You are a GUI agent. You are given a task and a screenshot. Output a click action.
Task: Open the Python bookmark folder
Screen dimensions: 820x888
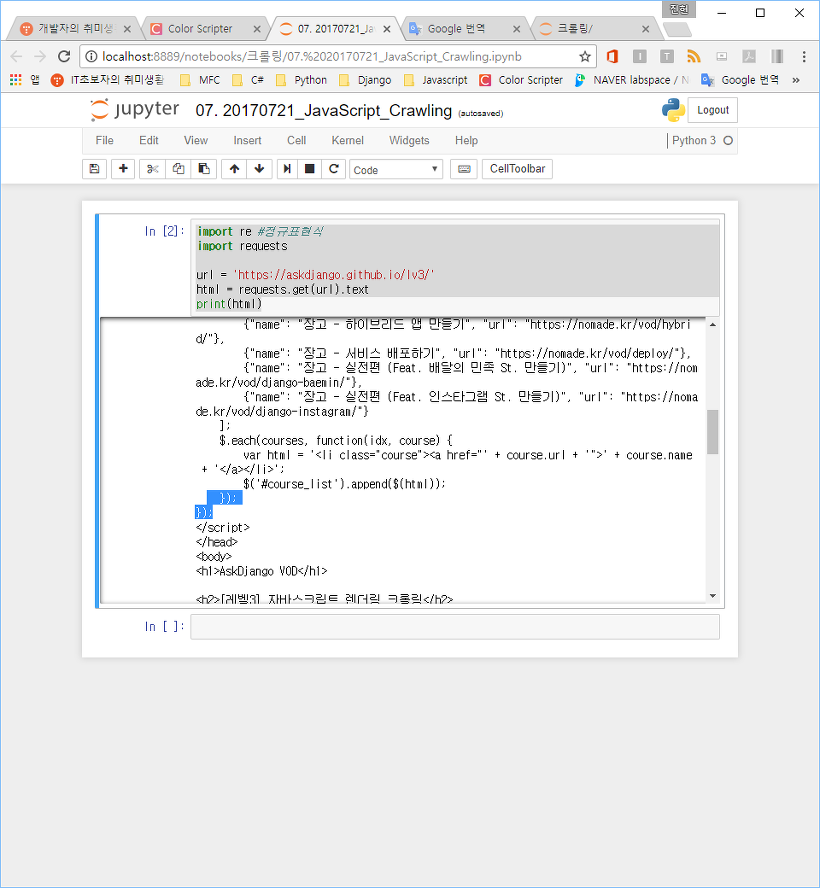302,80
